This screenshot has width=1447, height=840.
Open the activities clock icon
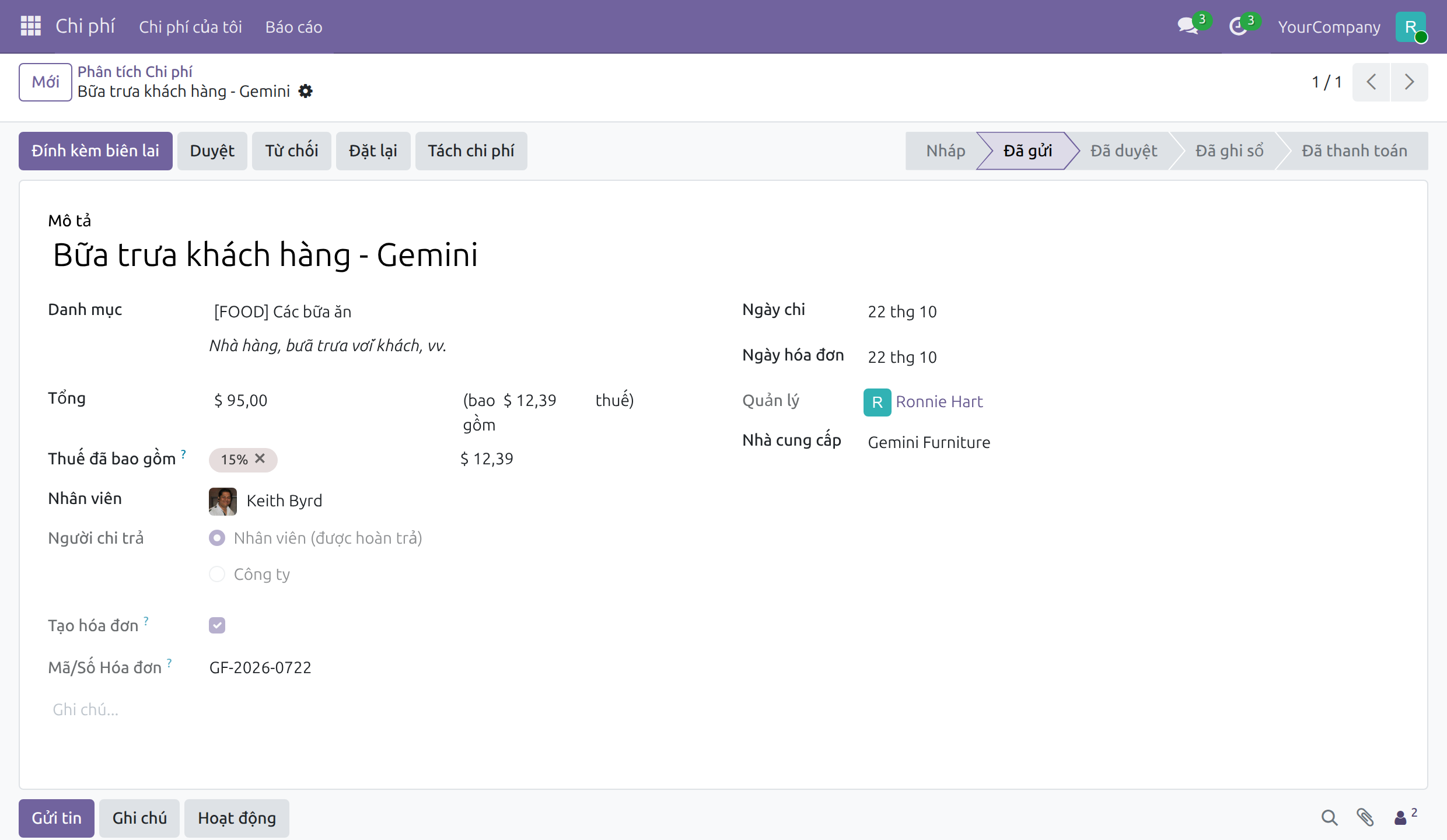1238,26
